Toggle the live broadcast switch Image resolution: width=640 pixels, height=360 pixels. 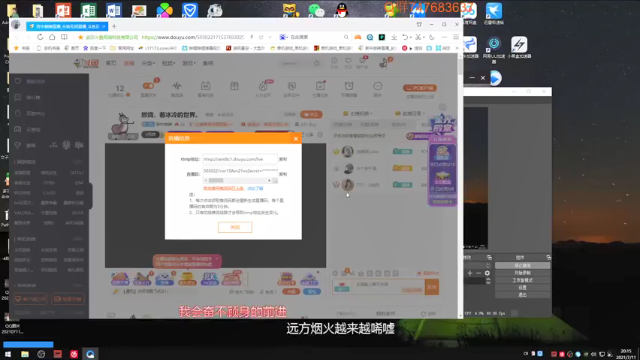tap(148, 86)
